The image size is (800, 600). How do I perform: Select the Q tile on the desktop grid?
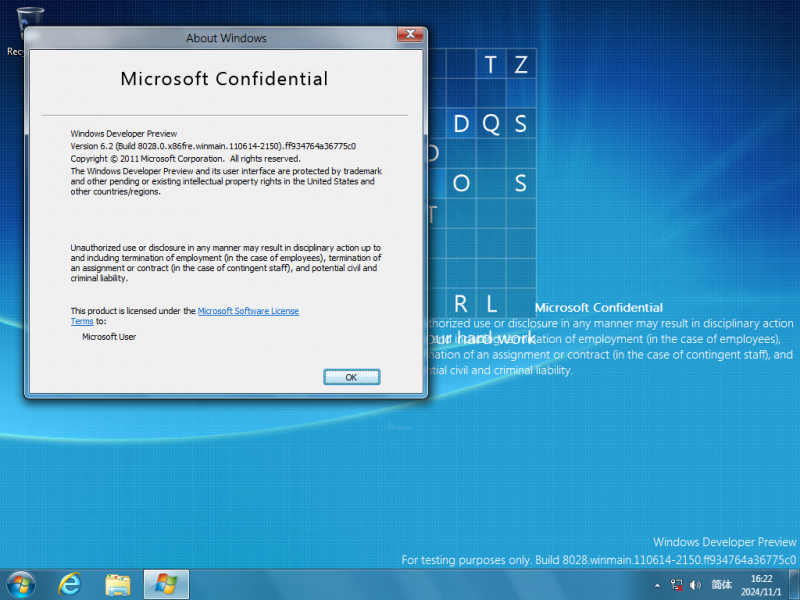pyautogui.click(x=491, y=124)
